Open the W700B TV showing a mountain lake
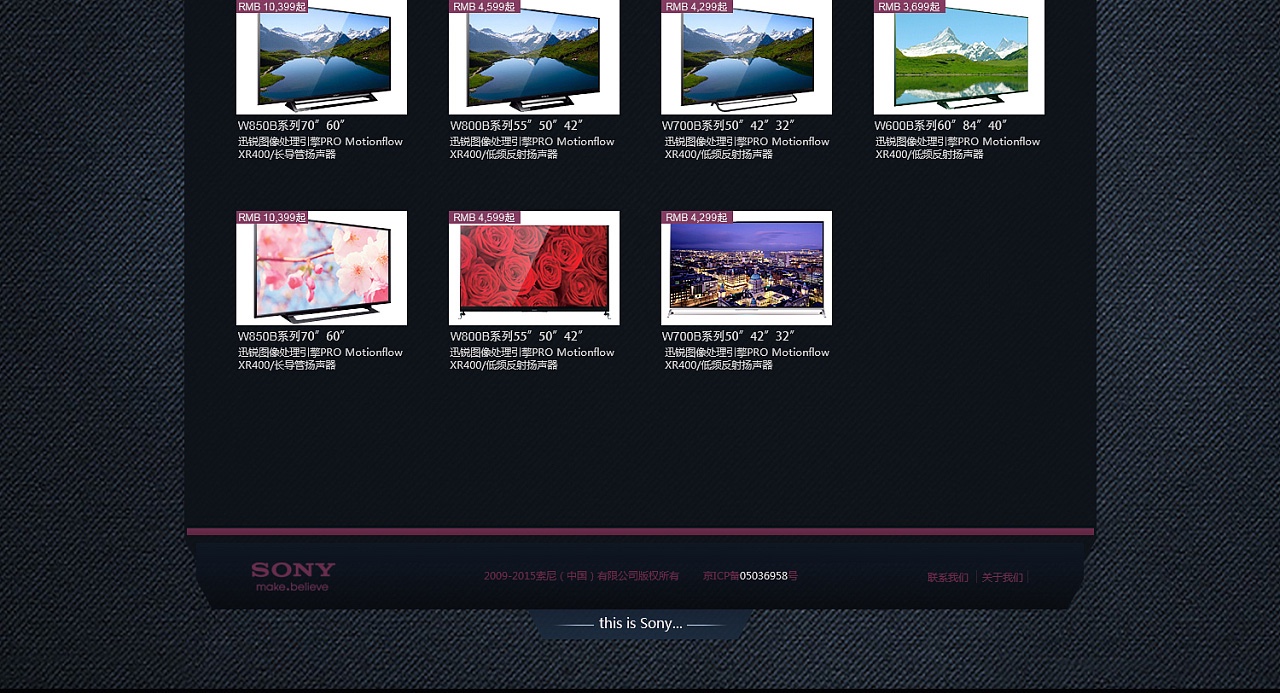The width and height of the screenshot is (1280, 693). click(746, 57)
